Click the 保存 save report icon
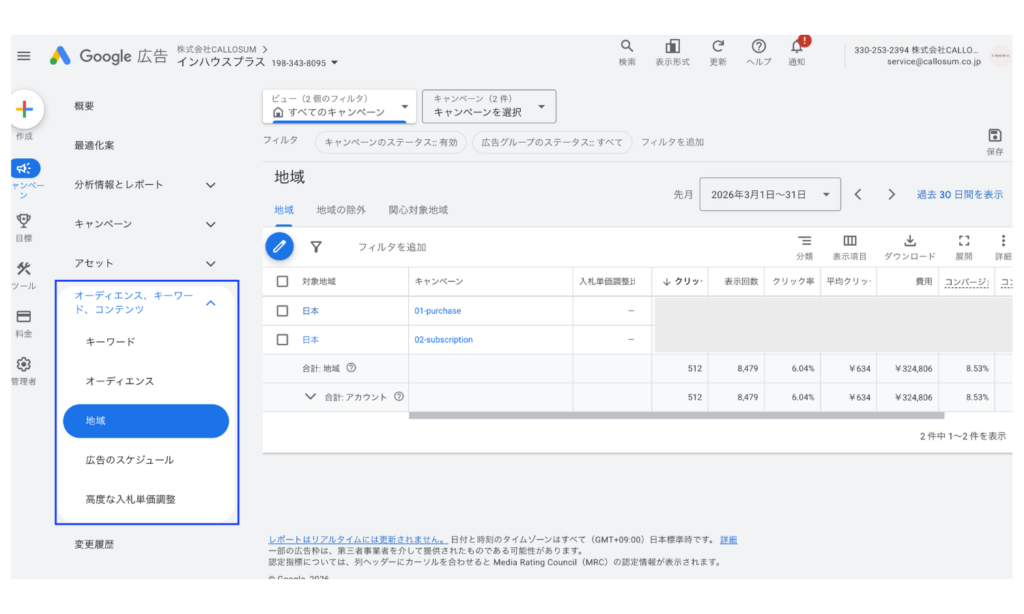Screen dimensions: 1024x614 pyautogui.click(x=994, y=135)
